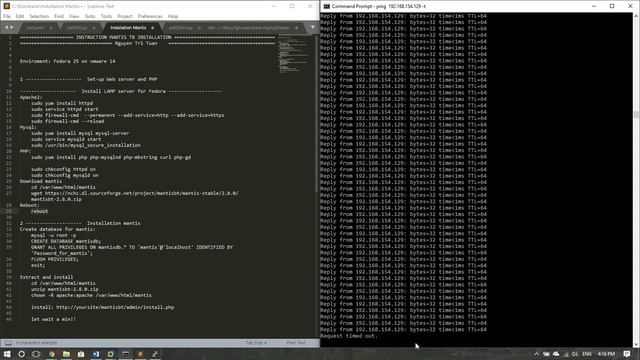Open the Windows Start menu
The image size is (640, 360).
(7, 354)
